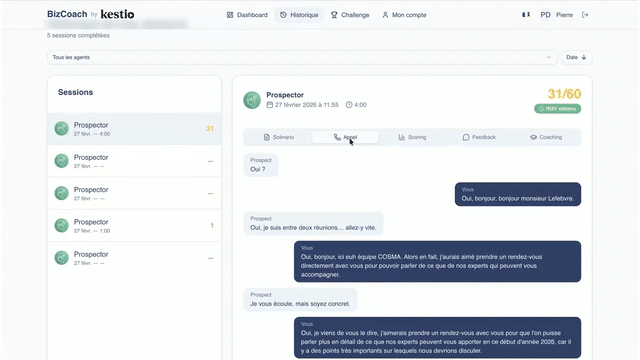Click the Scénario document icon
Viewport: 640px width, 360px height.
(267, 138)
